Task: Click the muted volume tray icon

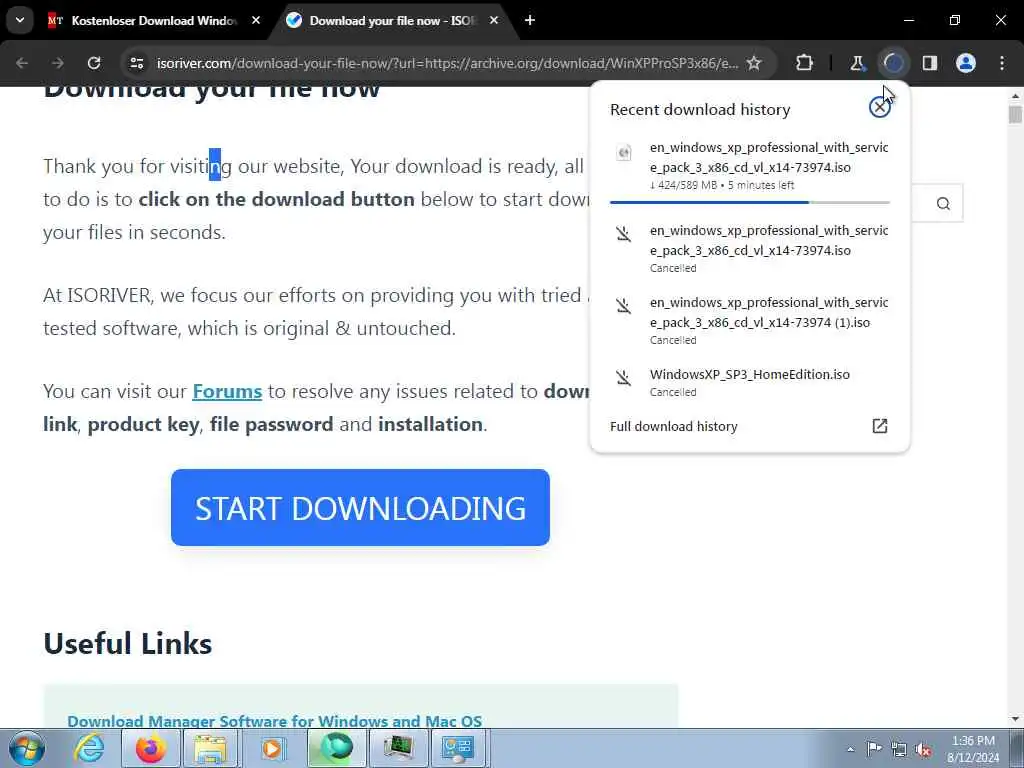Action: [923, 749]
